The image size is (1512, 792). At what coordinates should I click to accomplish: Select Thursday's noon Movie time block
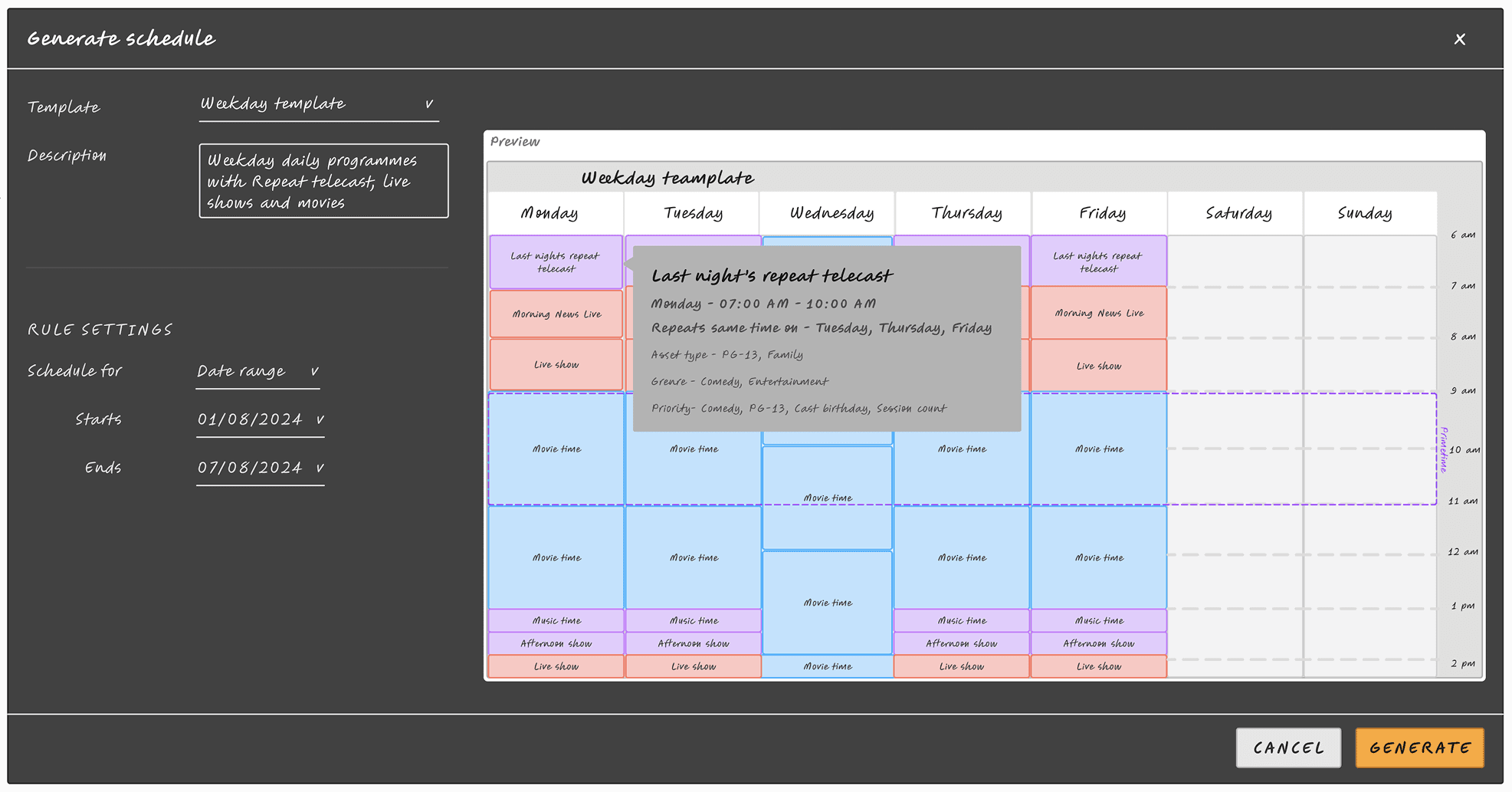click(962, 558)
